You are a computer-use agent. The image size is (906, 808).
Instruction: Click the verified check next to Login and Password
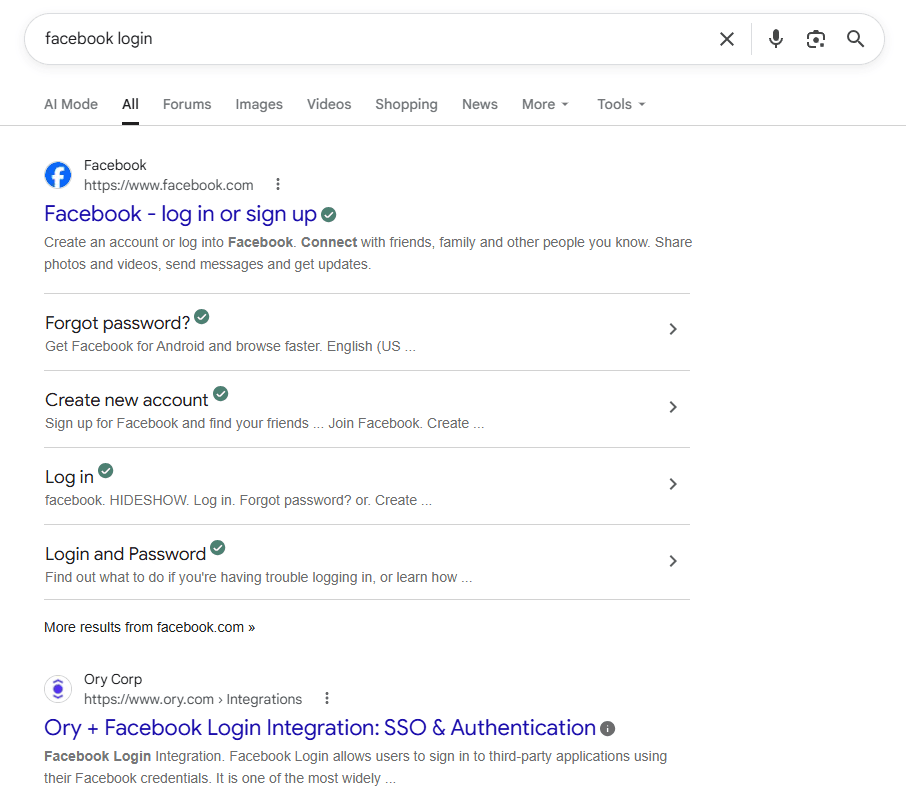pyautogui.click(x=218, y=547)
